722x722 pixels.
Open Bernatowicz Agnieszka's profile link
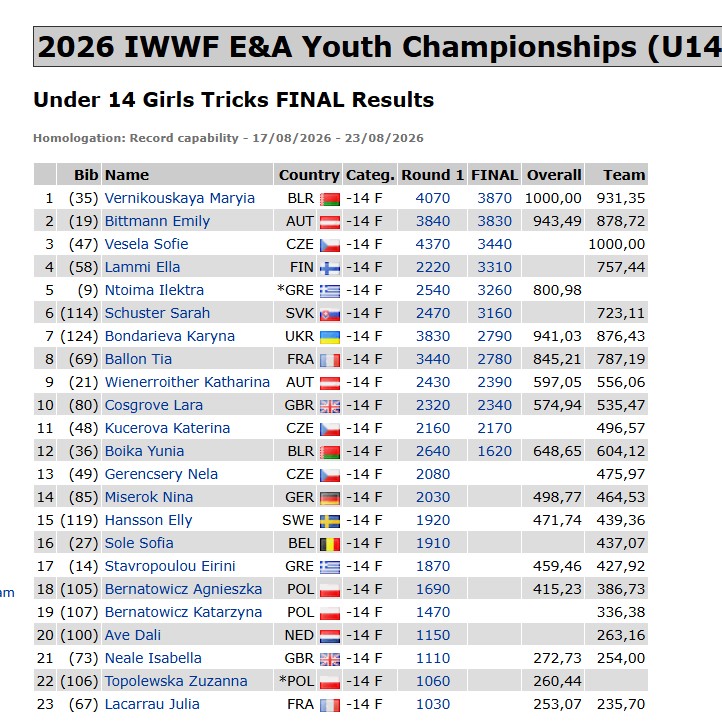[x=183, y=589]
